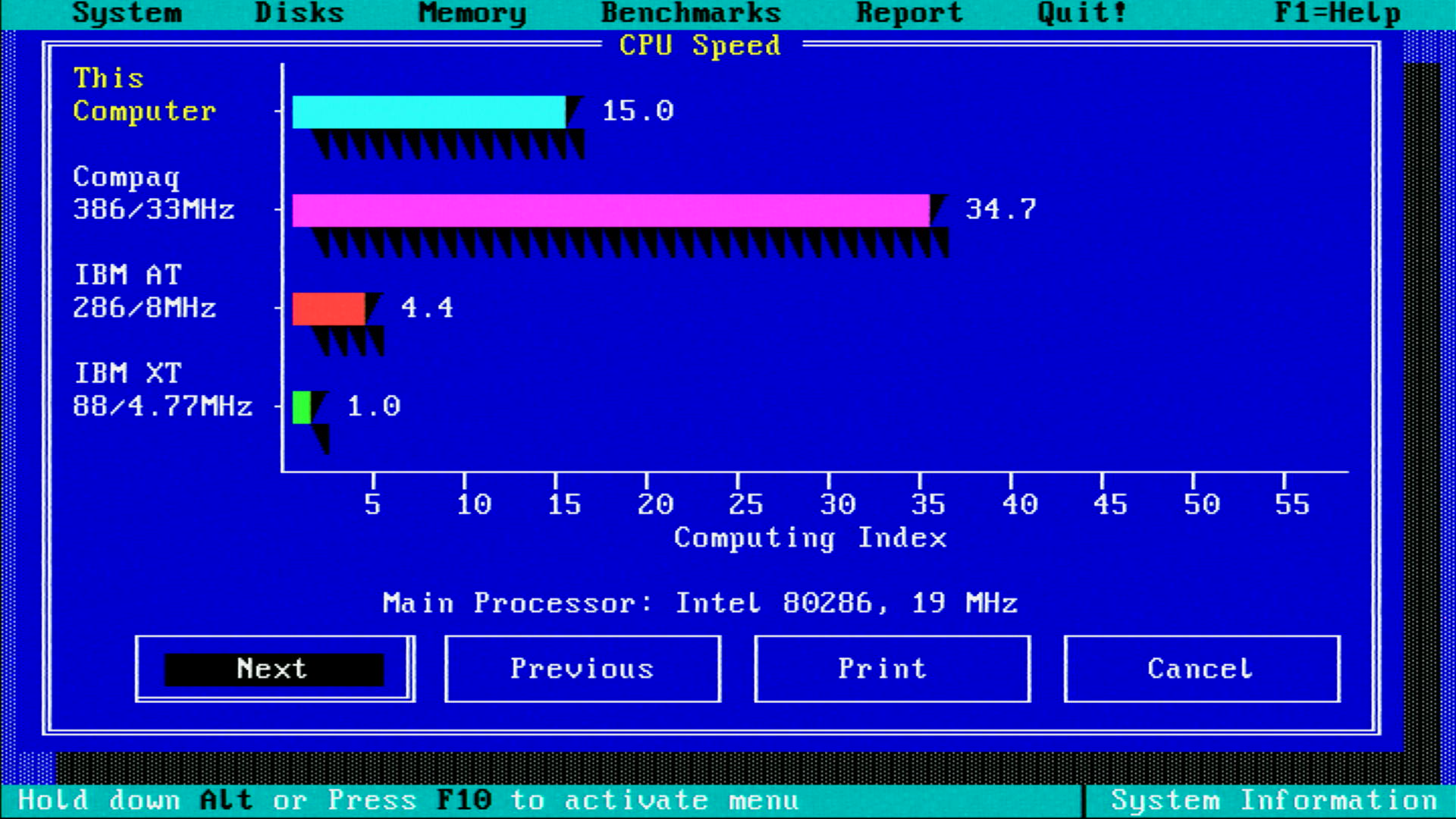This screenshot has height=819, width=1456.
Task: Open the Report menu
Action: 909,13
